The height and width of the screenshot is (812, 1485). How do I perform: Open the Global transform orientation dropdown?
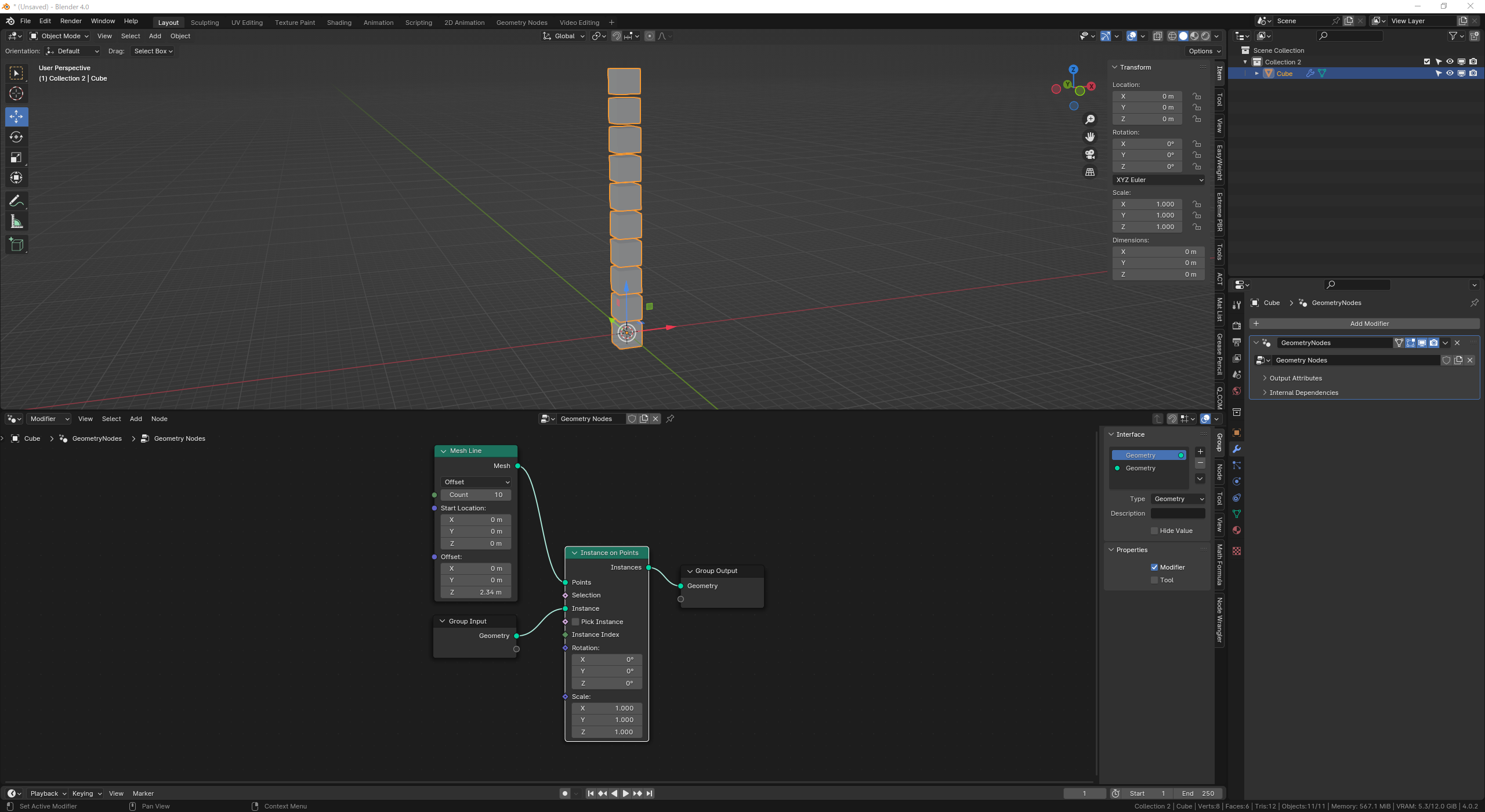tap(564, 36)
